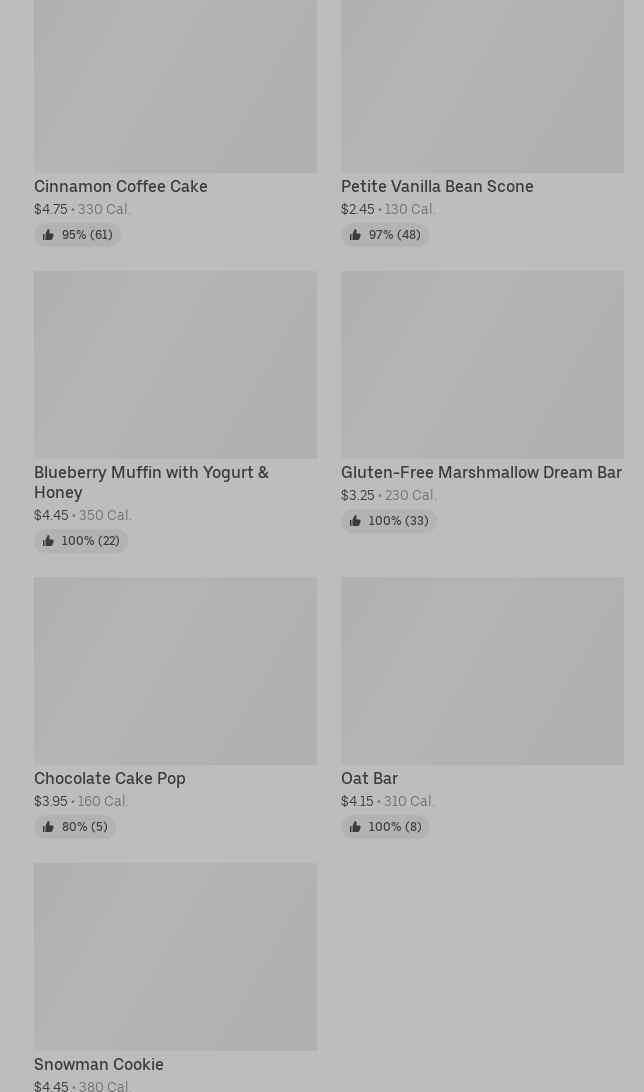This screenshot has width=644, height=1092.
Task: Click the Cinnamon Coffee Cake title
Action: point(121,186)
